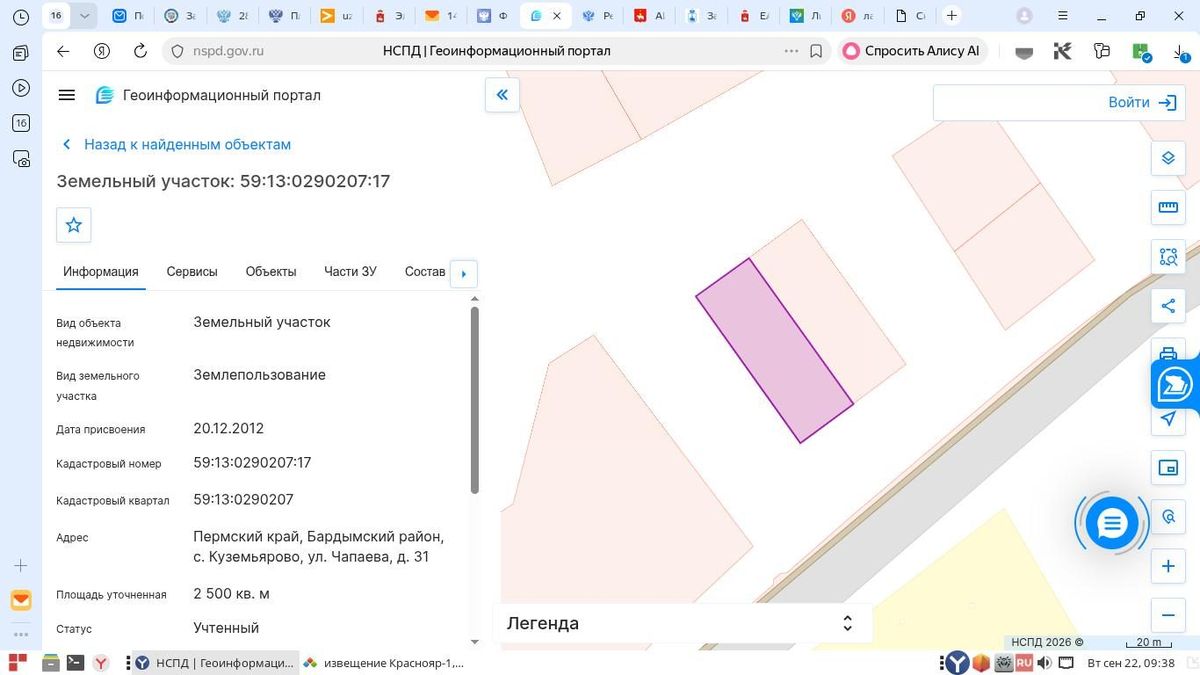Zoom out the map with minus
The height and width of the screenshot is (675, 1200).
pos(1168,615)
